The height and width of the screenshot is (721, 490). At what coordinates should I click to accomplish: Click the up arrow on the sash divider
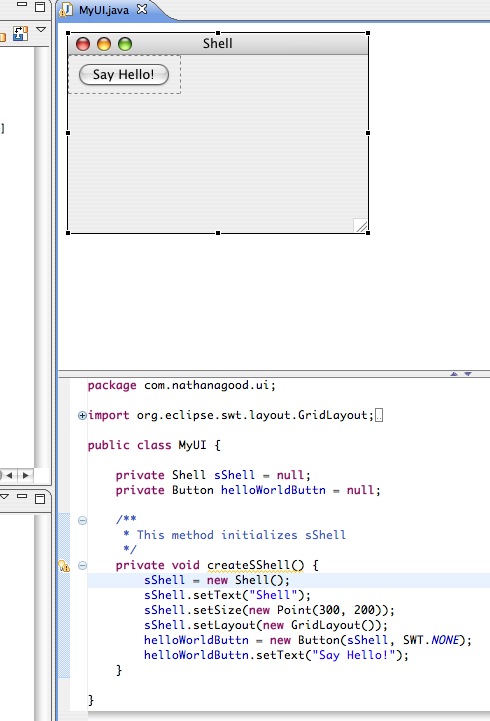(x=454, y=374)
